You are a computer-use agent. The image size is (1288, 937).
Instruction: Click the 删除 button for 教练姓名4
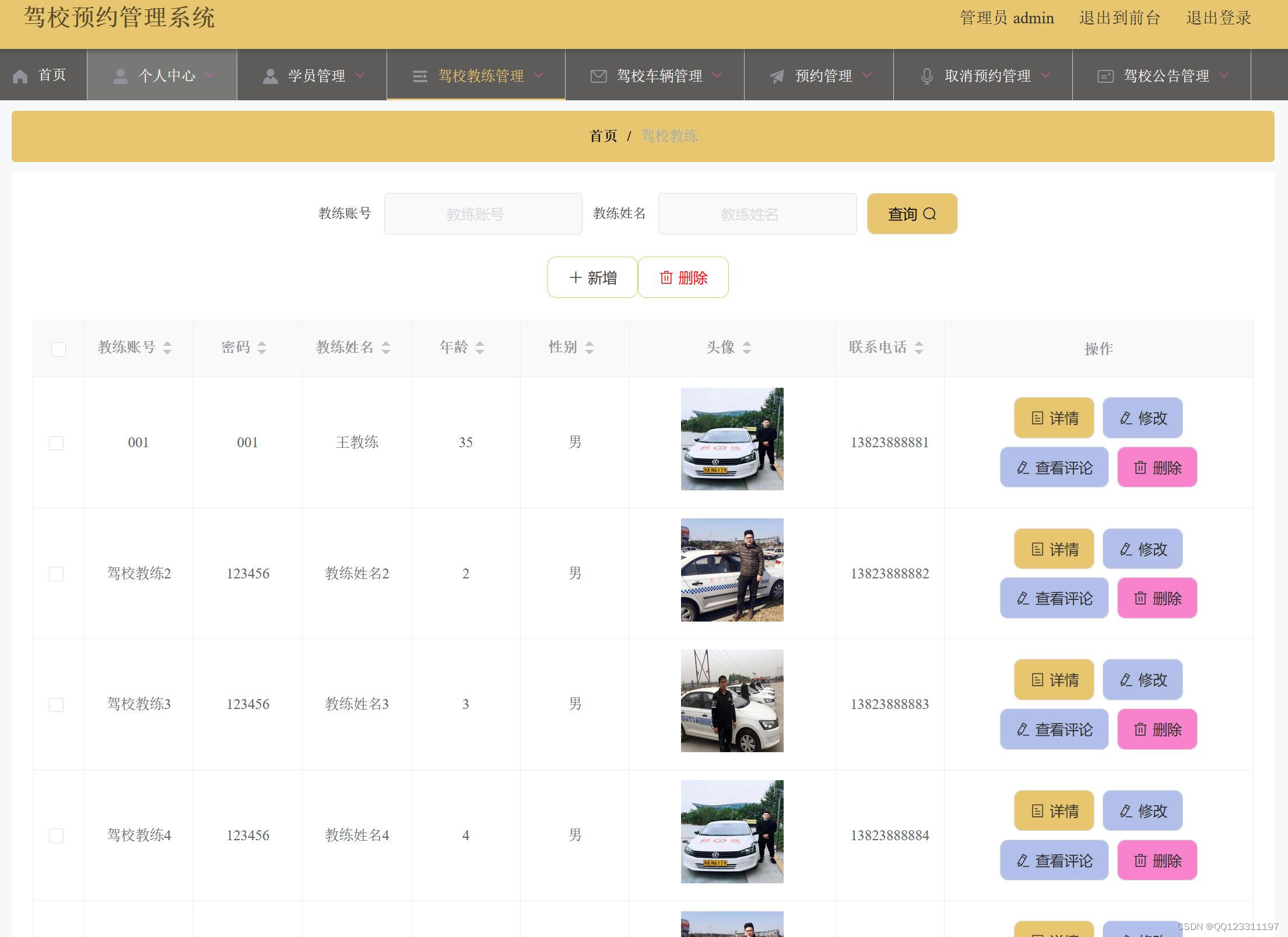pos(1157,860)
